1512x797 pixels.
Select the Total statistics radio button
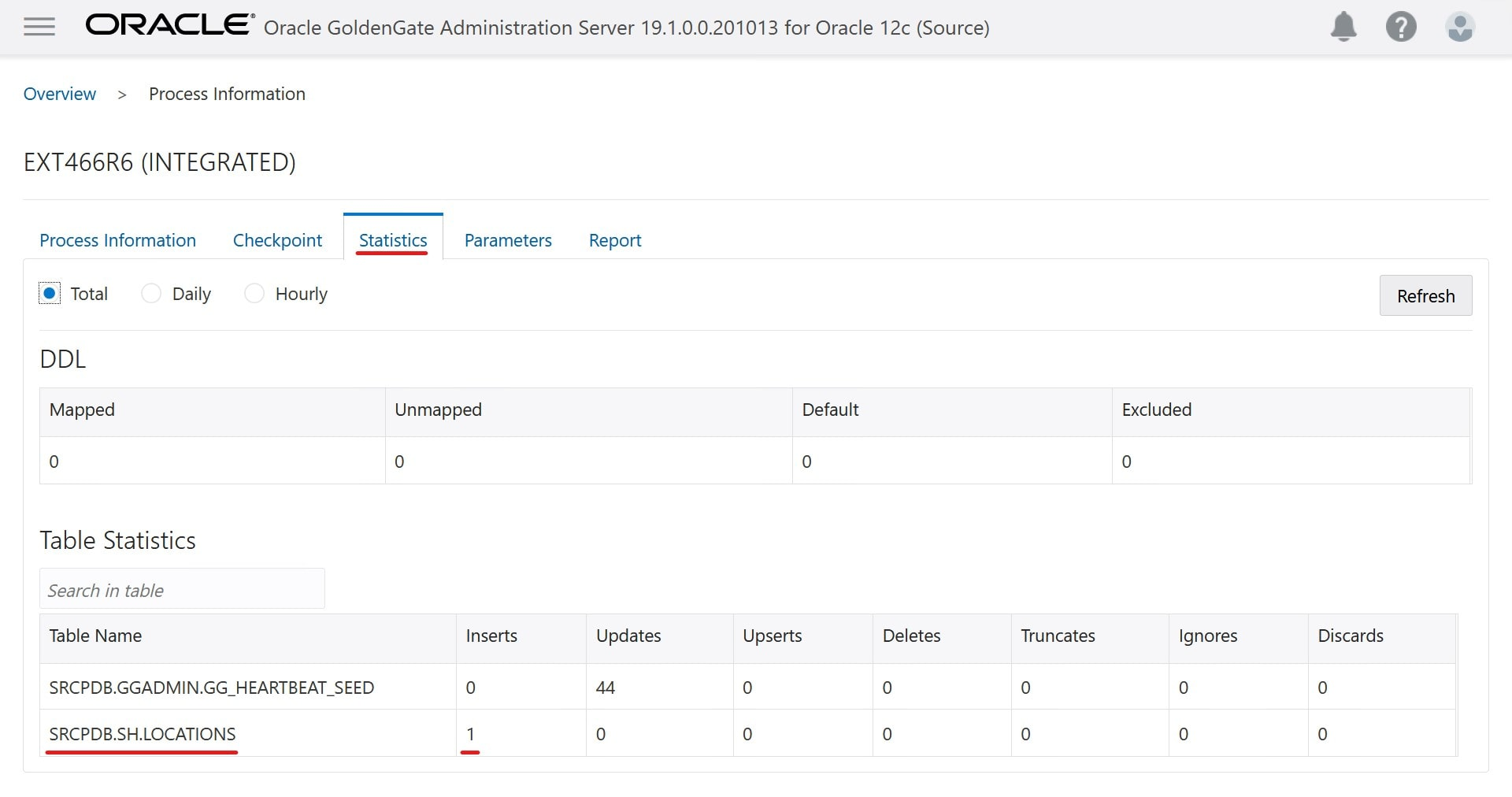[x=50, y=294]
